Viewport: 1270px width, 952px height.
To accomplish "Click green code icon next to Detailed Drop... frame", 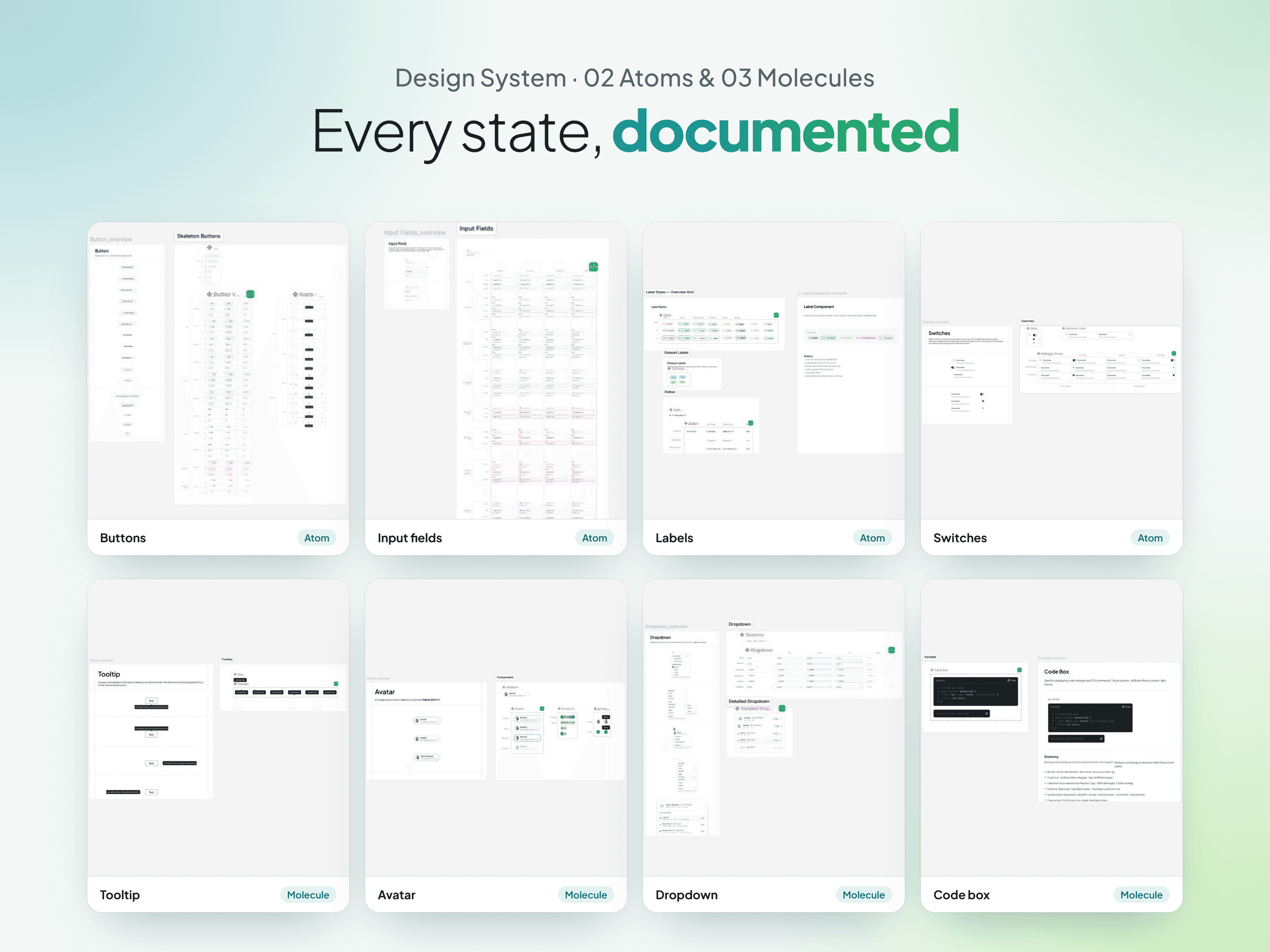I will 781,708.
